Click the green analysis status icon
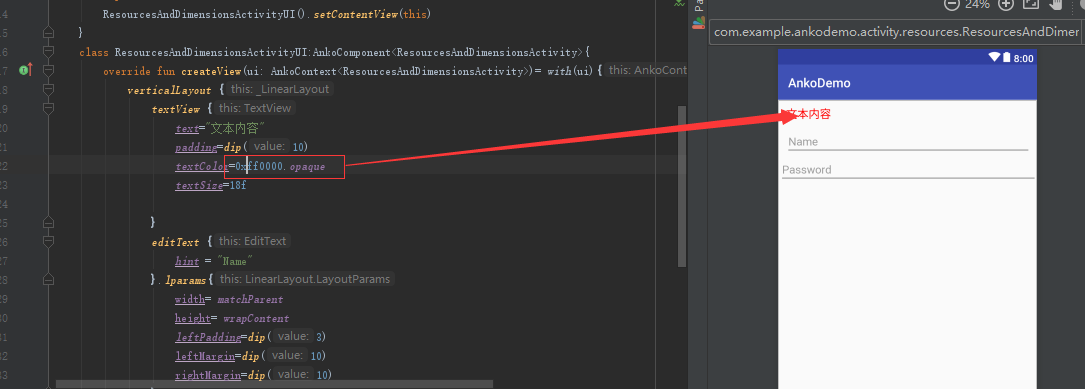Viewport: 1085px width, 389px height. click(x=679, y=4)
